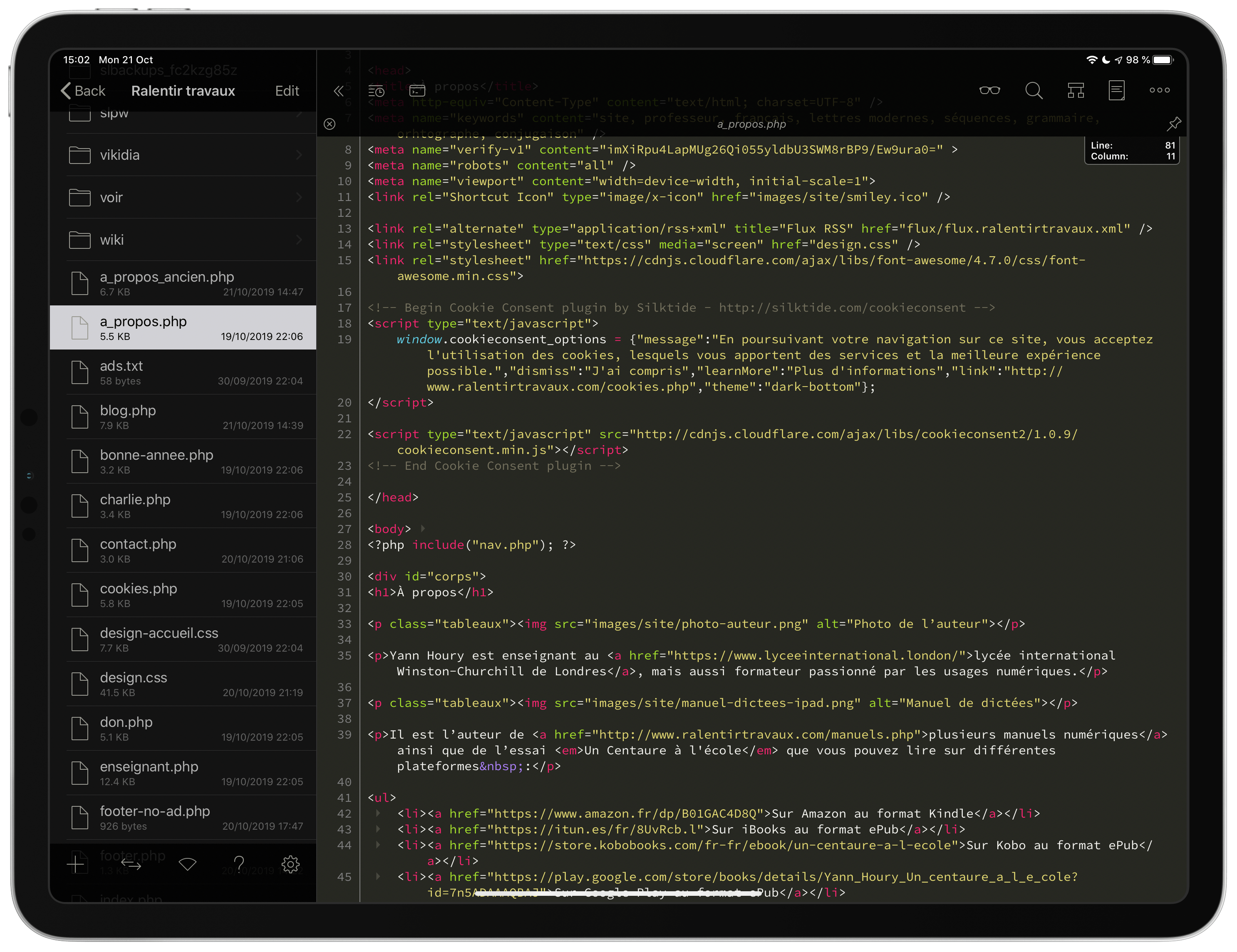This screenshot has height=952, width=1237.
Task: Open the symbol structure navigator icon
Action: (x=1076, y=91)
